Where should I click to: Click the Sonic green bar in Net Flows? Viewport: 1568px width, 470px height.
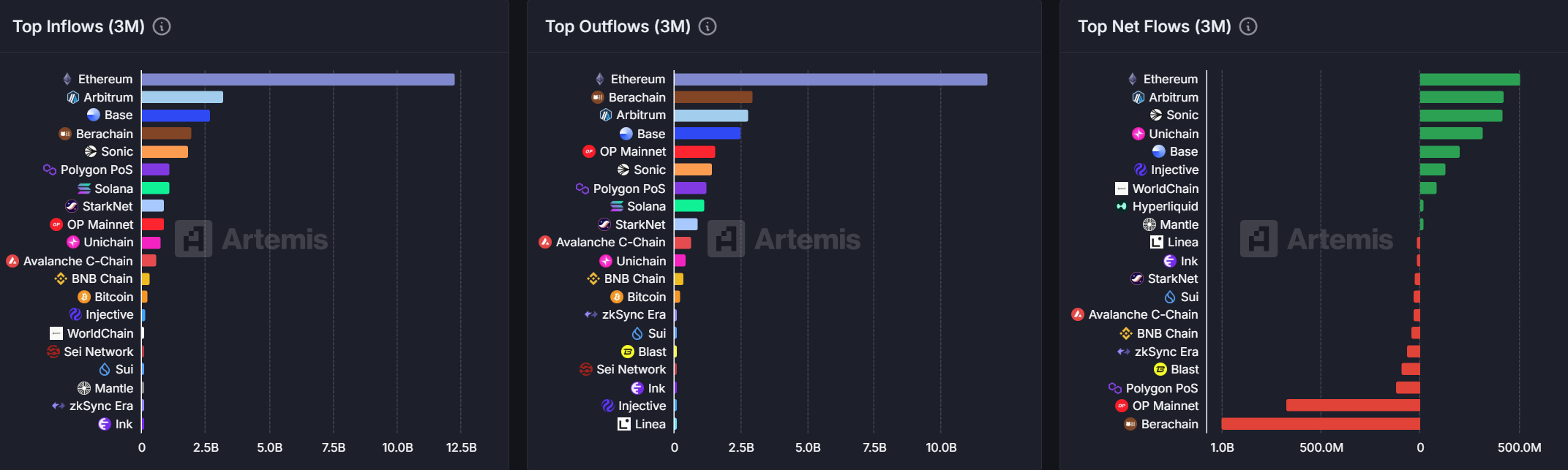tap(1461, 115)
